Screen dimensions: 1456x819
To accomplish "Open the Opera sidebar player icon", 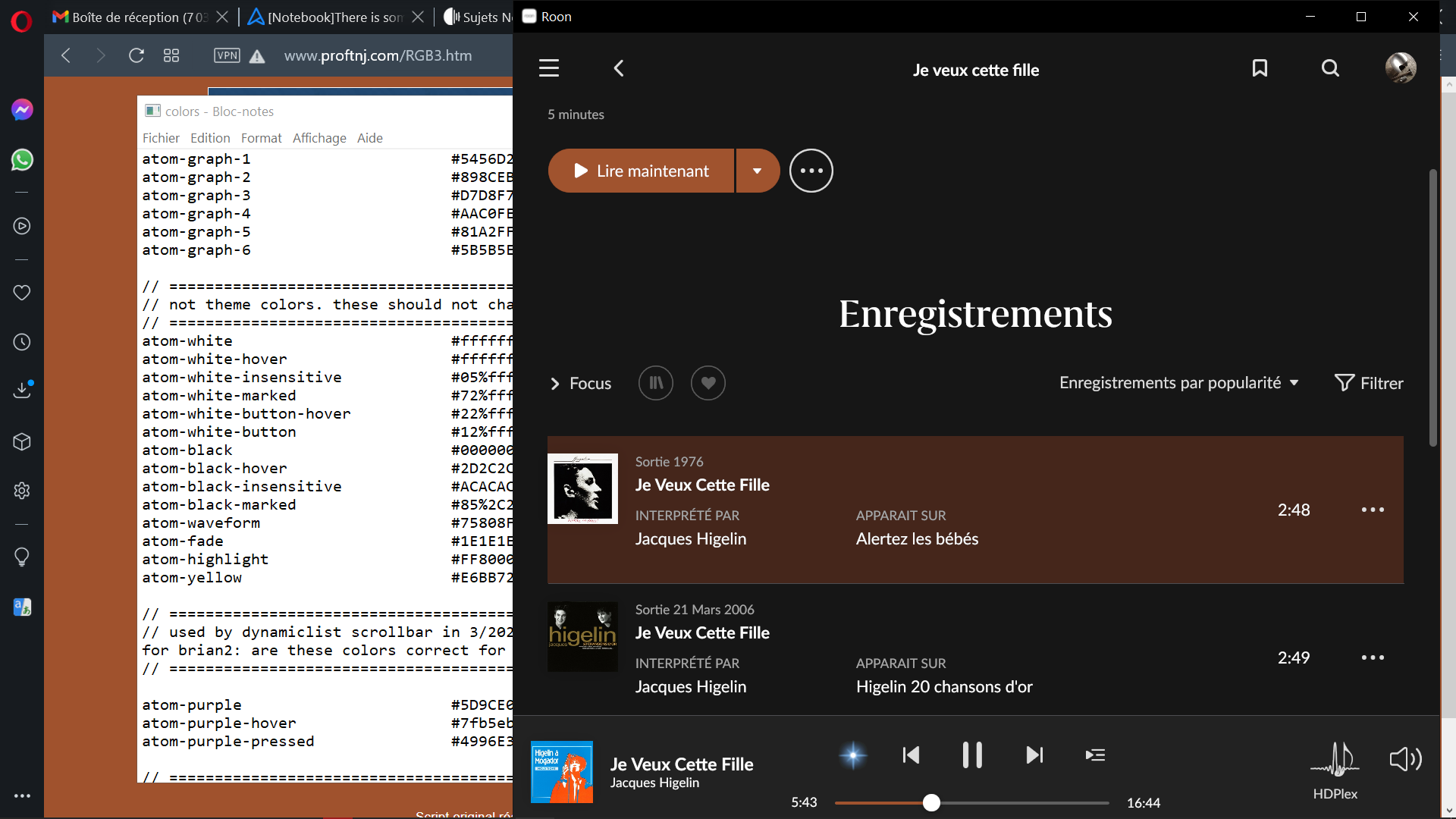I will [22, 226].
